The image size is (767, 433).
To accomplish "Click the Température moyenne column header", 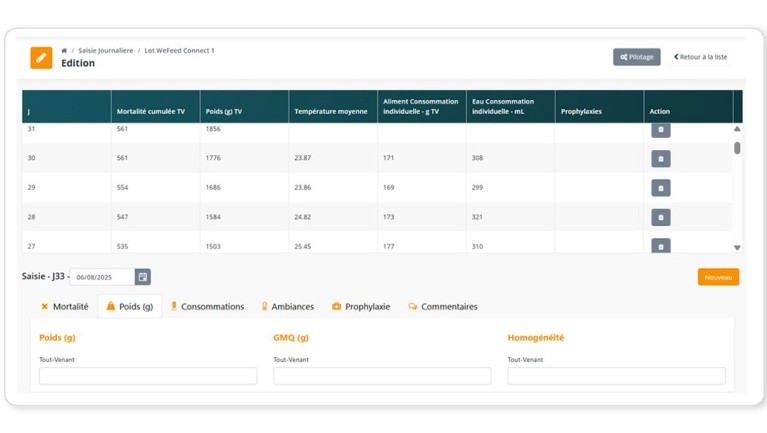I will 333,106.
